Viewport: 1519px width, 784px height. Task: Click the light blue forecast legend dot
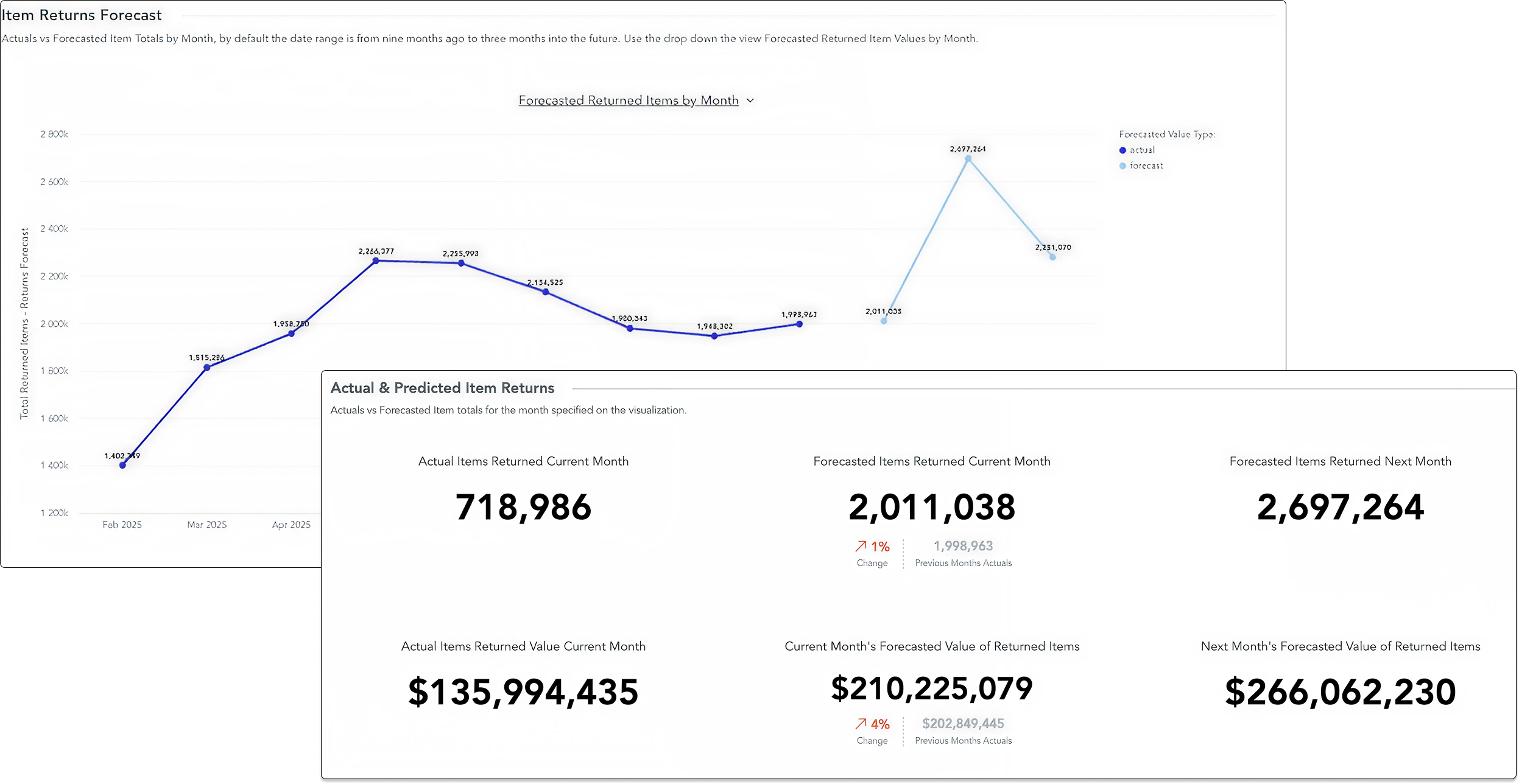[x=1123, y=166]
